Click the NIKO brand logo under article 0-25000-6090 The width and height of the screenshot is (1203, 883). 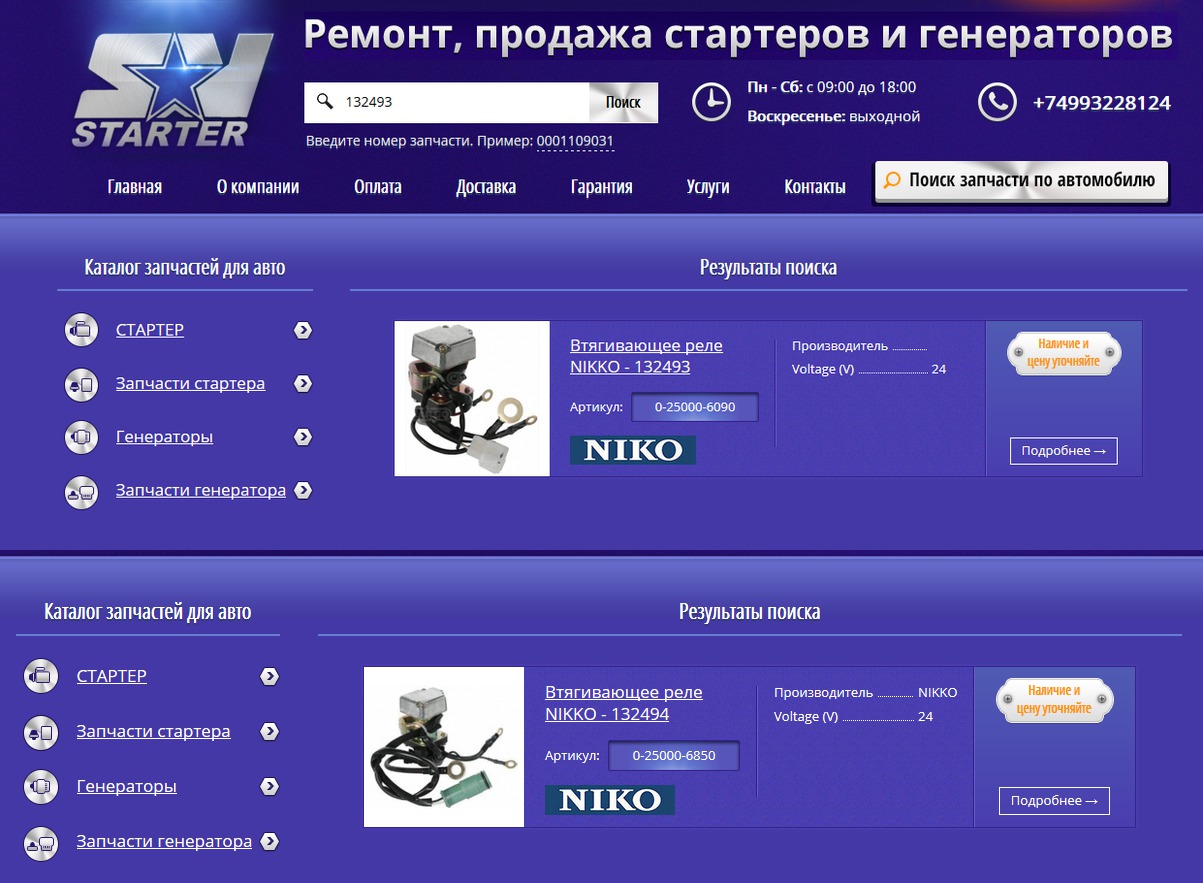633,450
